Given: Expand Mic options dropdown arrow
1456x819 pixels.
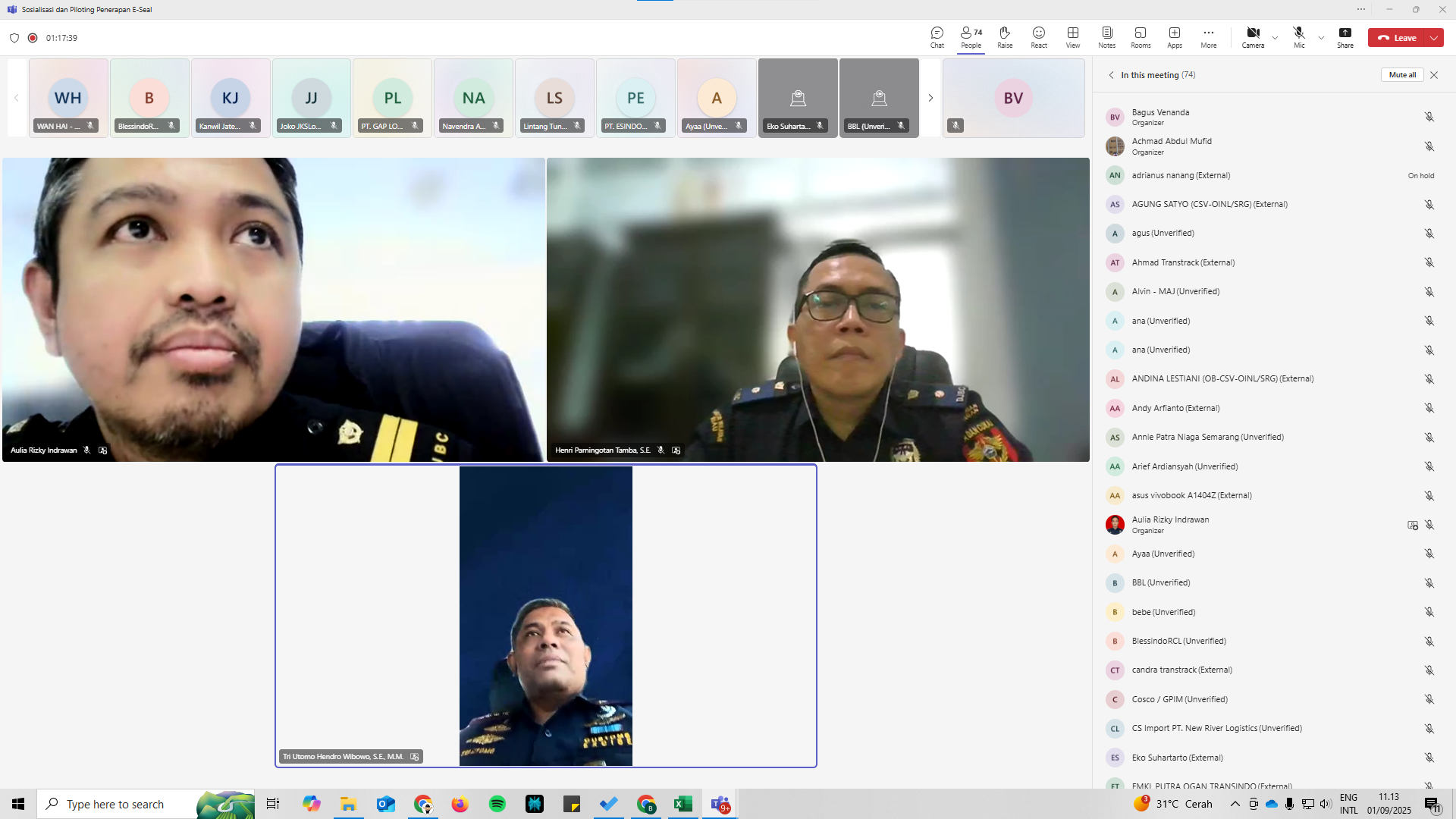Looking at the screenshot, I should [x=1321, y=38].
